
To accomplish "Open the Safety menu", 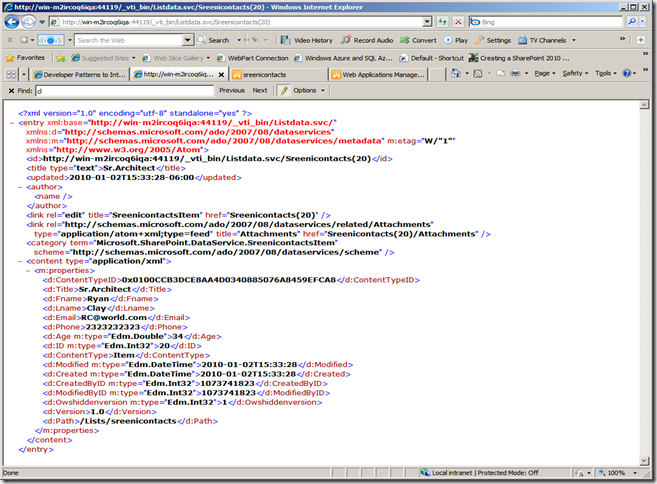I will [575, 73].
